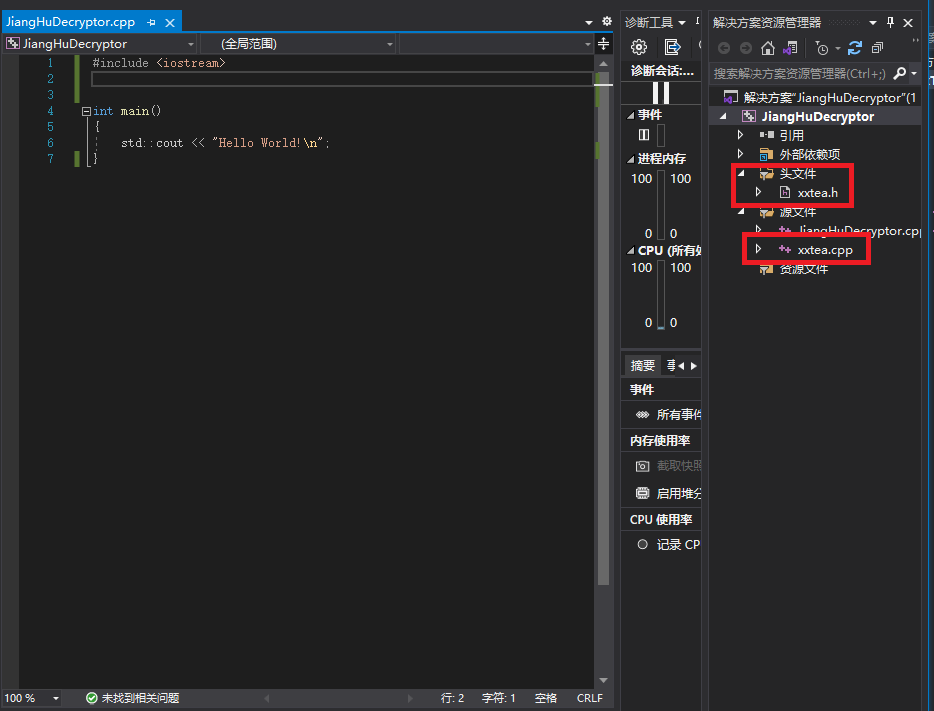The image size is (934, 711).
Task: Toggle record CPU profile radio
Action: pyautogui.click(x=642, y=544)
